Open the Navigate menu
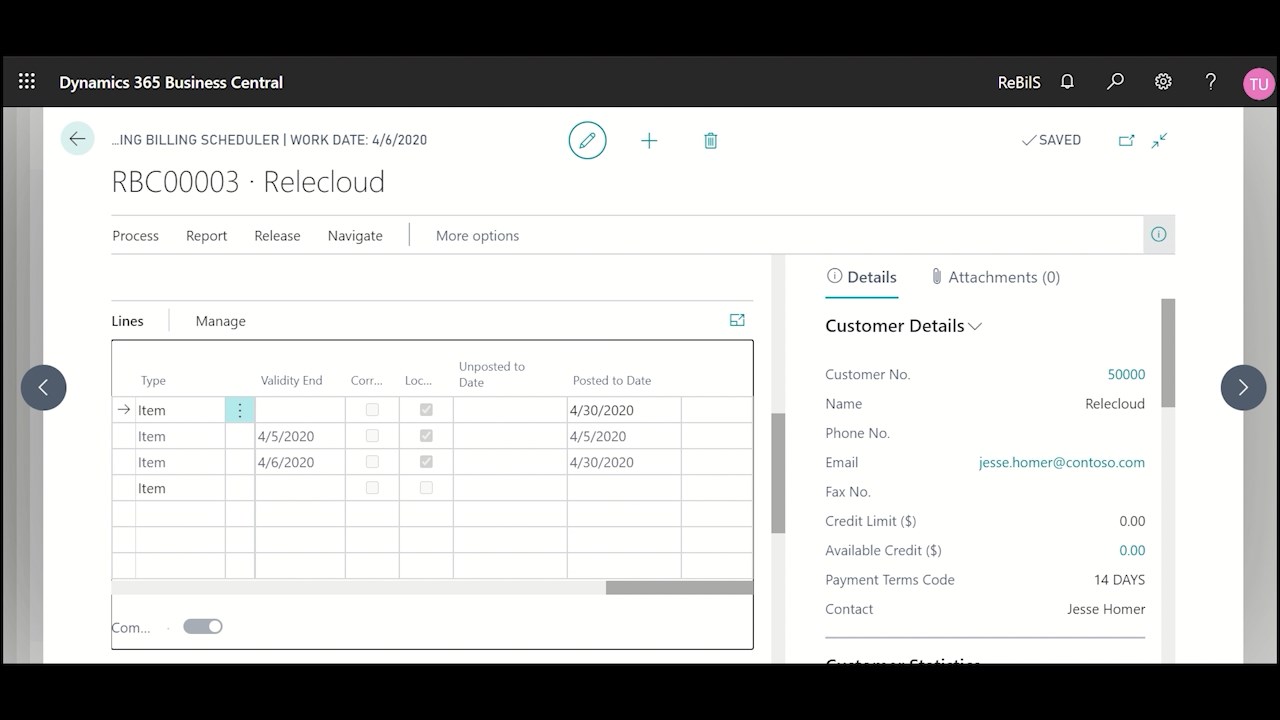This screenshot has width=1280, height=720. point(355,236)
